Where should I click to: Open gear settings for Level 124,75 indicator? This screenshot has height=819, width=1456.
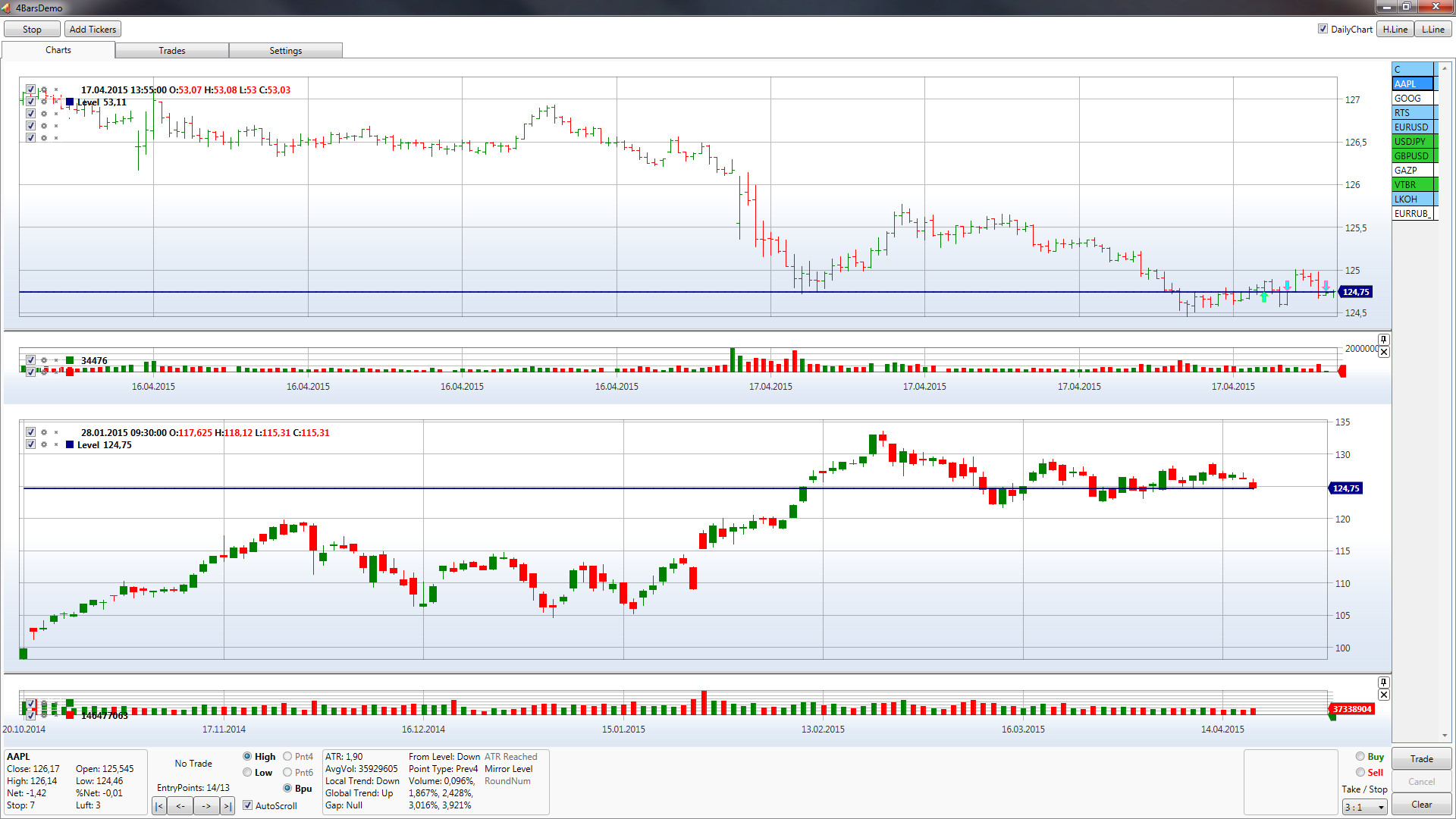[44, 444]
